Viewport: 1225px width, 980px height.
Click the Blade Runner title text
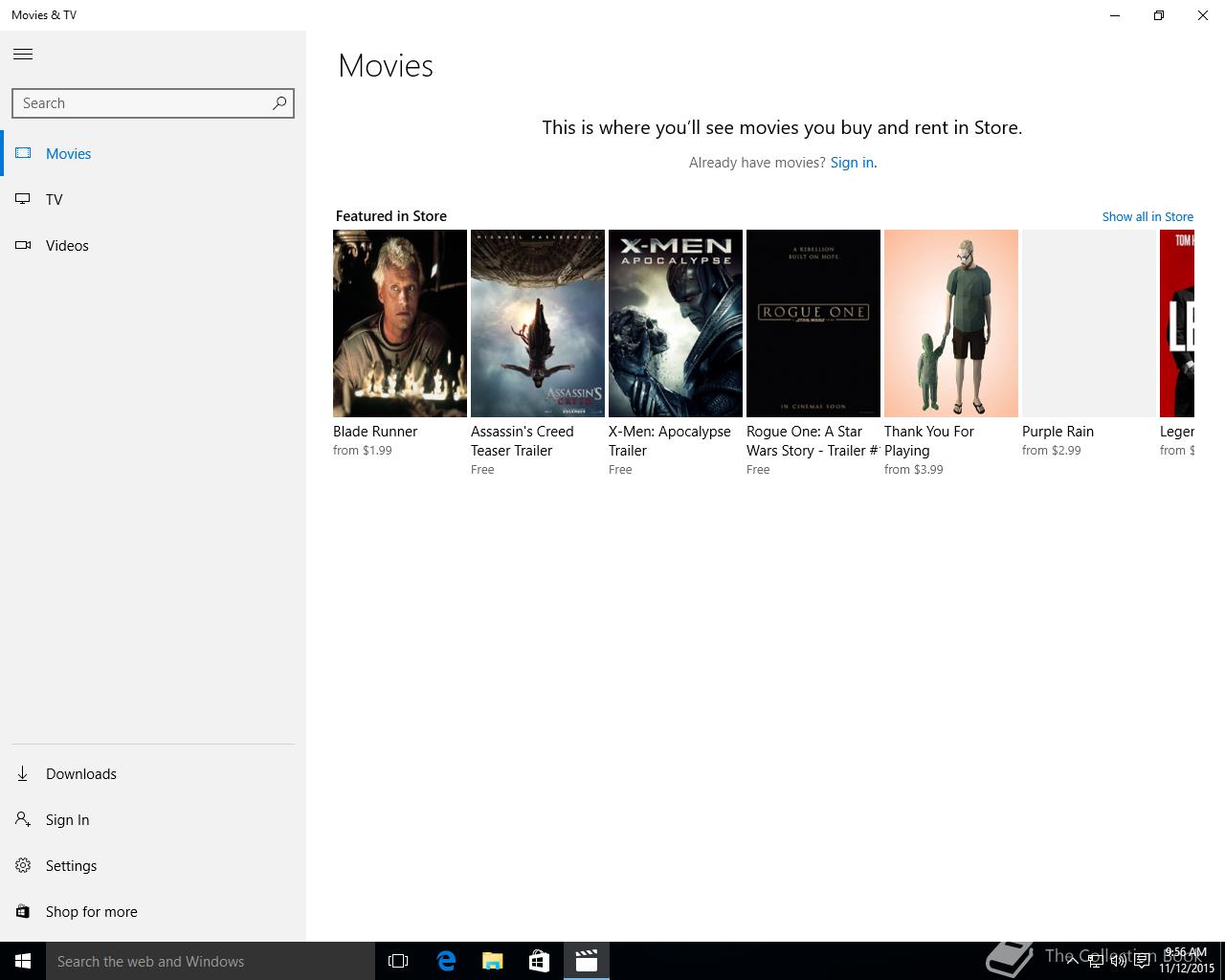point(375,432)
